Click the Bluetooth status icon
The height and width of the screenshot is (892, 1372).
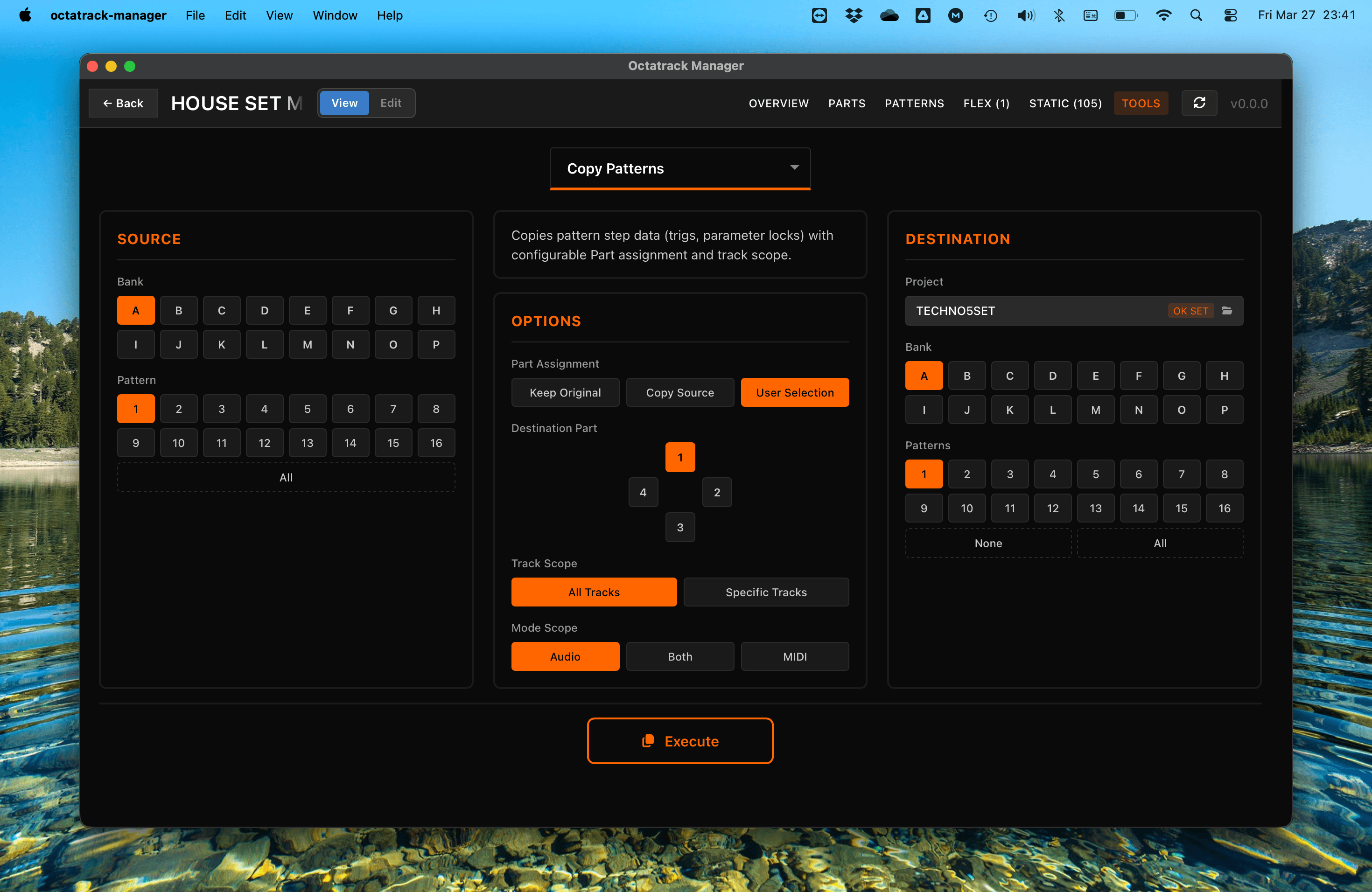pos(1059,15)
